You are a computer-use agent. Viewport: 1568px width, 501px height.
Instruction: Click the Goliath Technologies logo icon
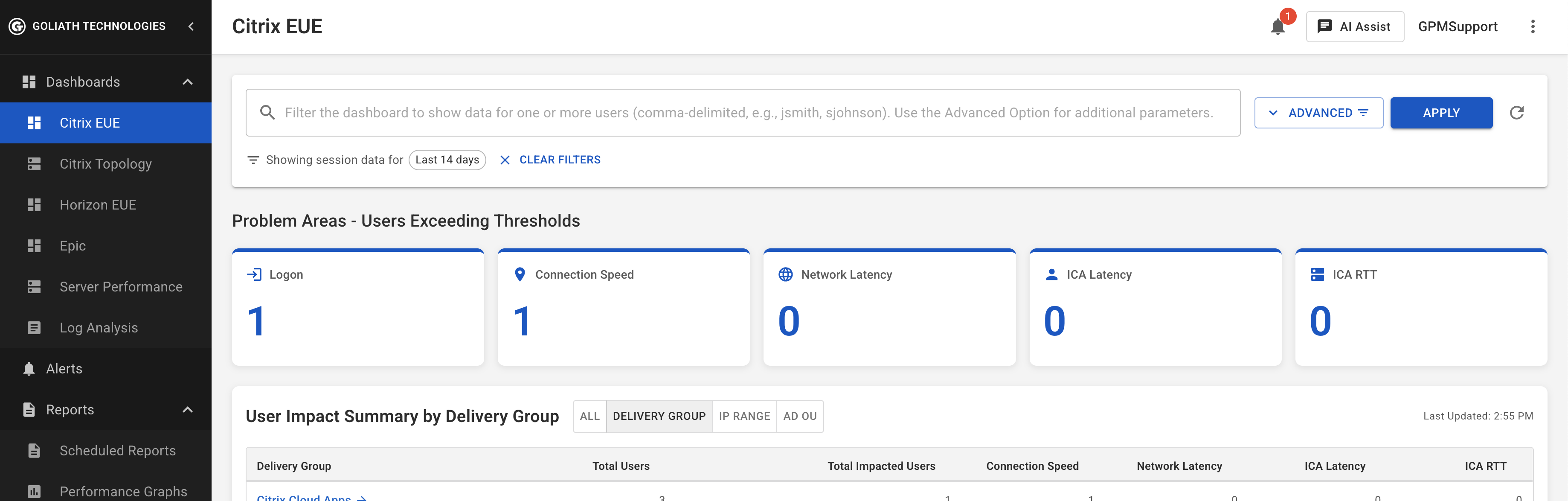(x=17, y=26)
